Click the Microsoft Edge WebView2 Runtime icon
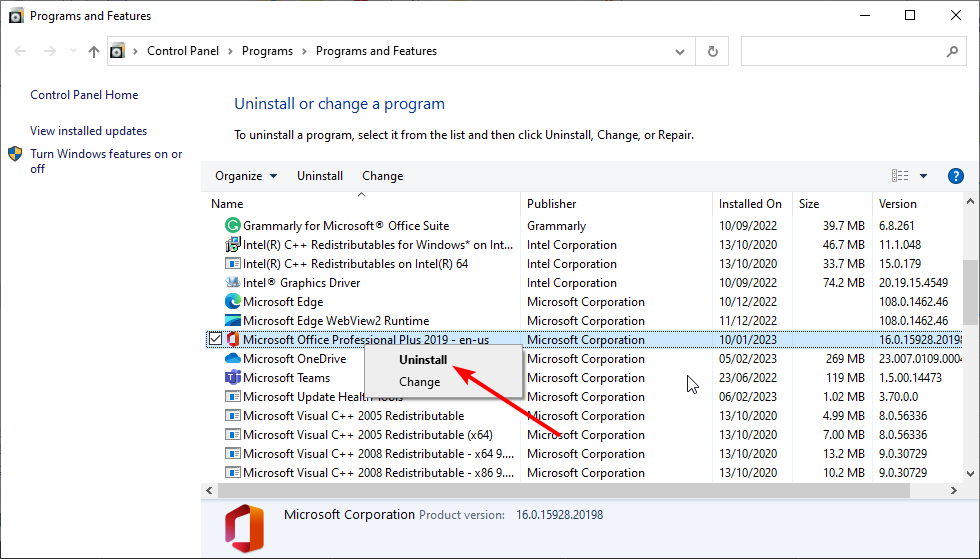 232,321
